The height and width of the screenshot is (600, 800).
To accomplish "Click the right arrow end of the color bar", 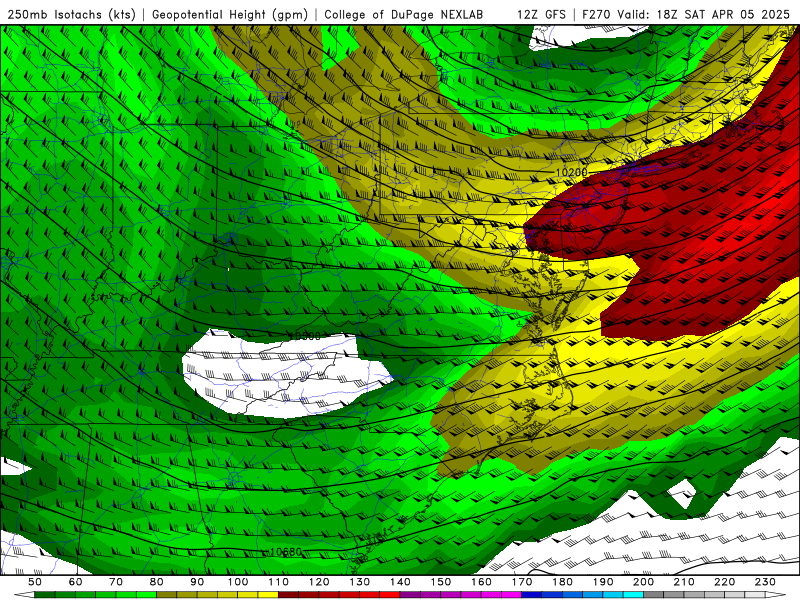I will pyautogui.click(x=776, y=595).
